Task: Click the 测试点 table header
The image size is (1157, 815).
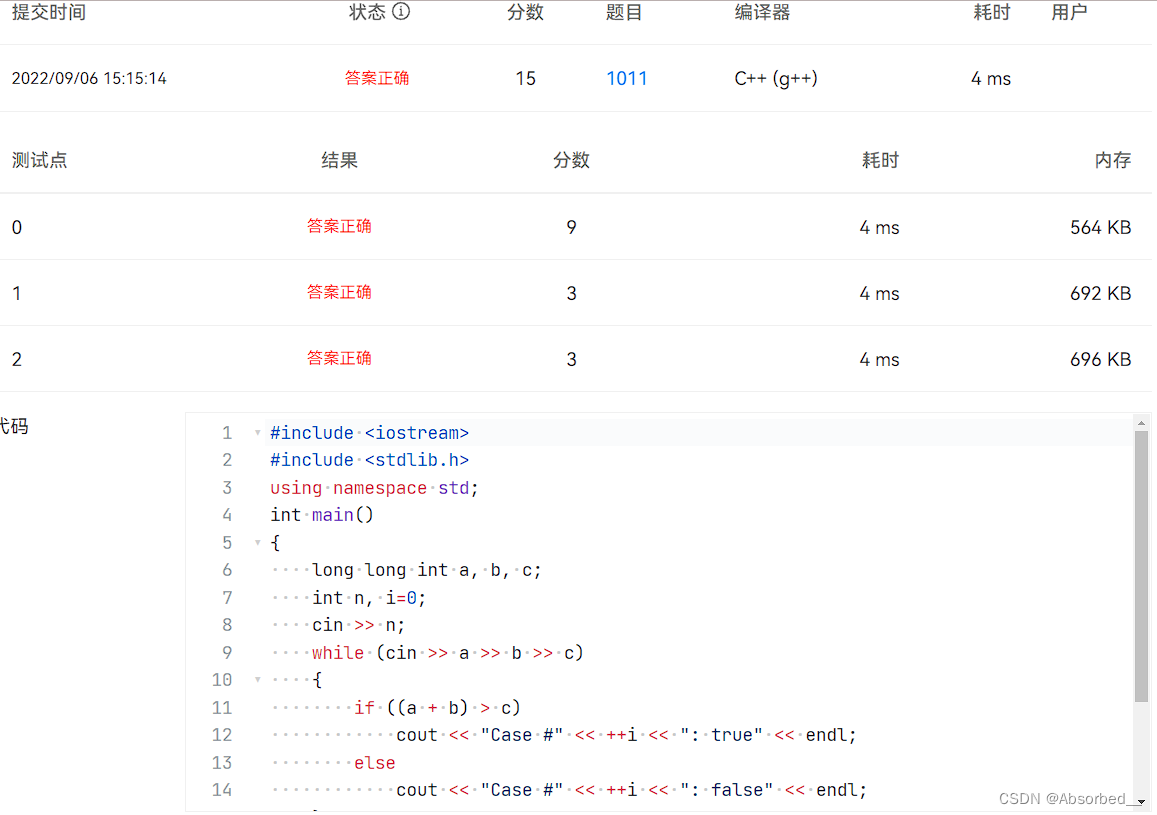Action: [39, 159]
